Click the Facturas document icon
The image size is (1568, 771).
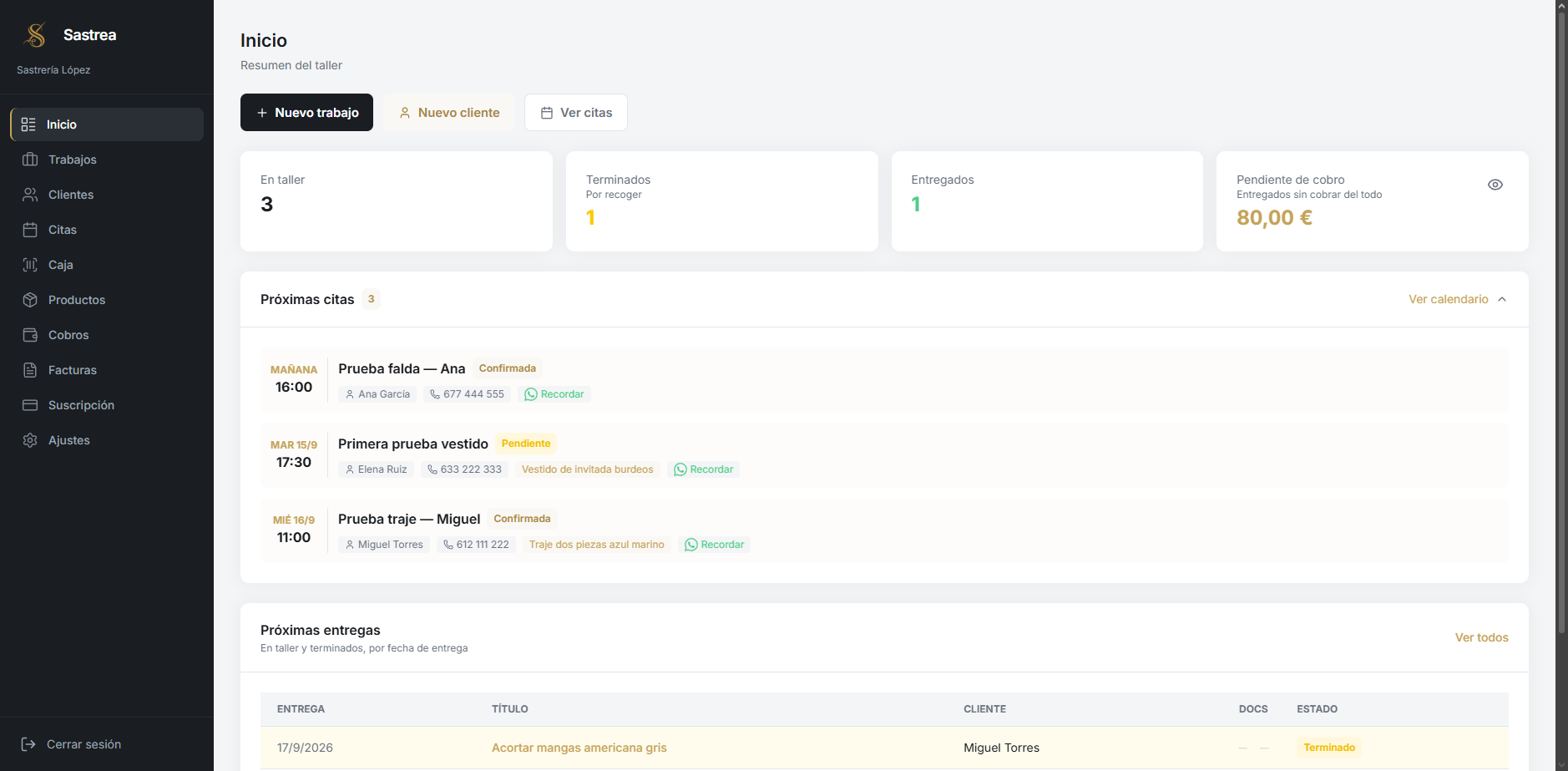[x=30, y=370]
